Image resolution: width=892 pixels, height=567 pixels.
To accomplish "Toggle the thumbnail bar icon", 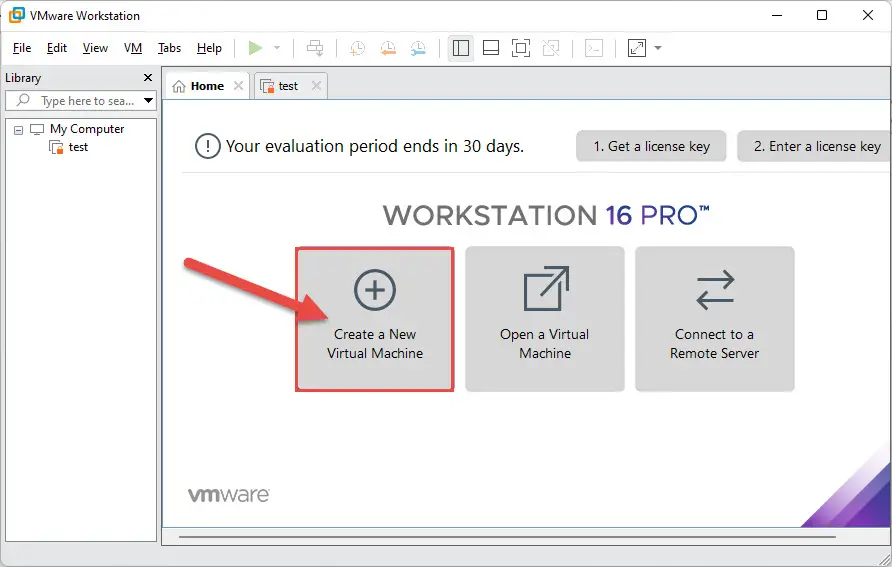I will coord(490,48).
